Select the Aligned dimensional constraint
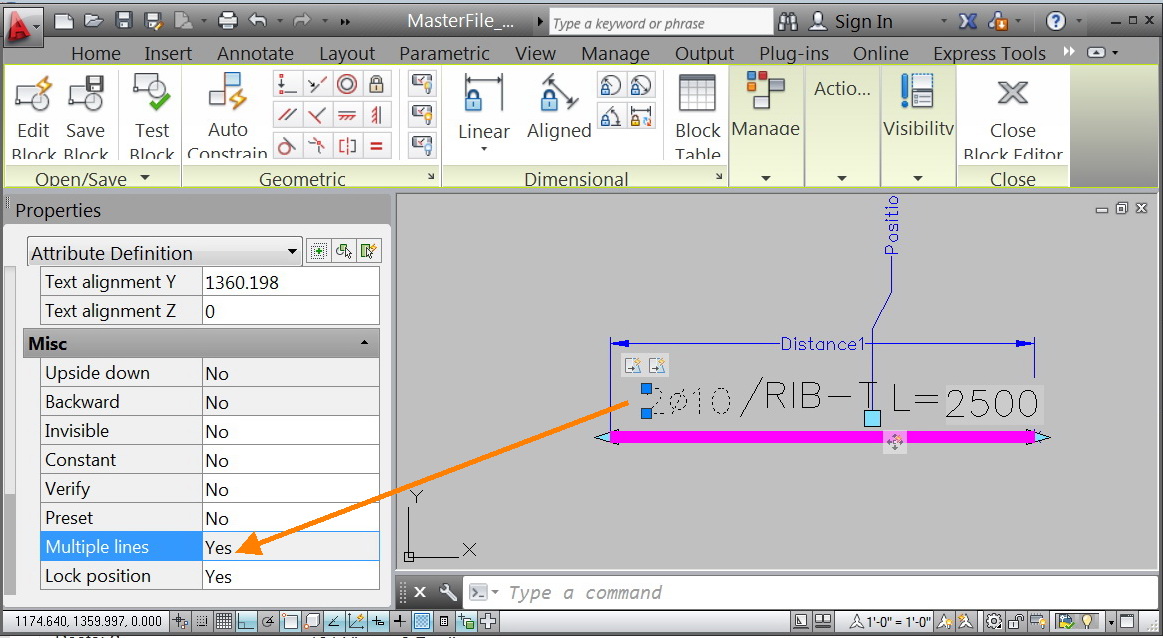This screenshot has width=1163, height=638. (x=559, y=108)
